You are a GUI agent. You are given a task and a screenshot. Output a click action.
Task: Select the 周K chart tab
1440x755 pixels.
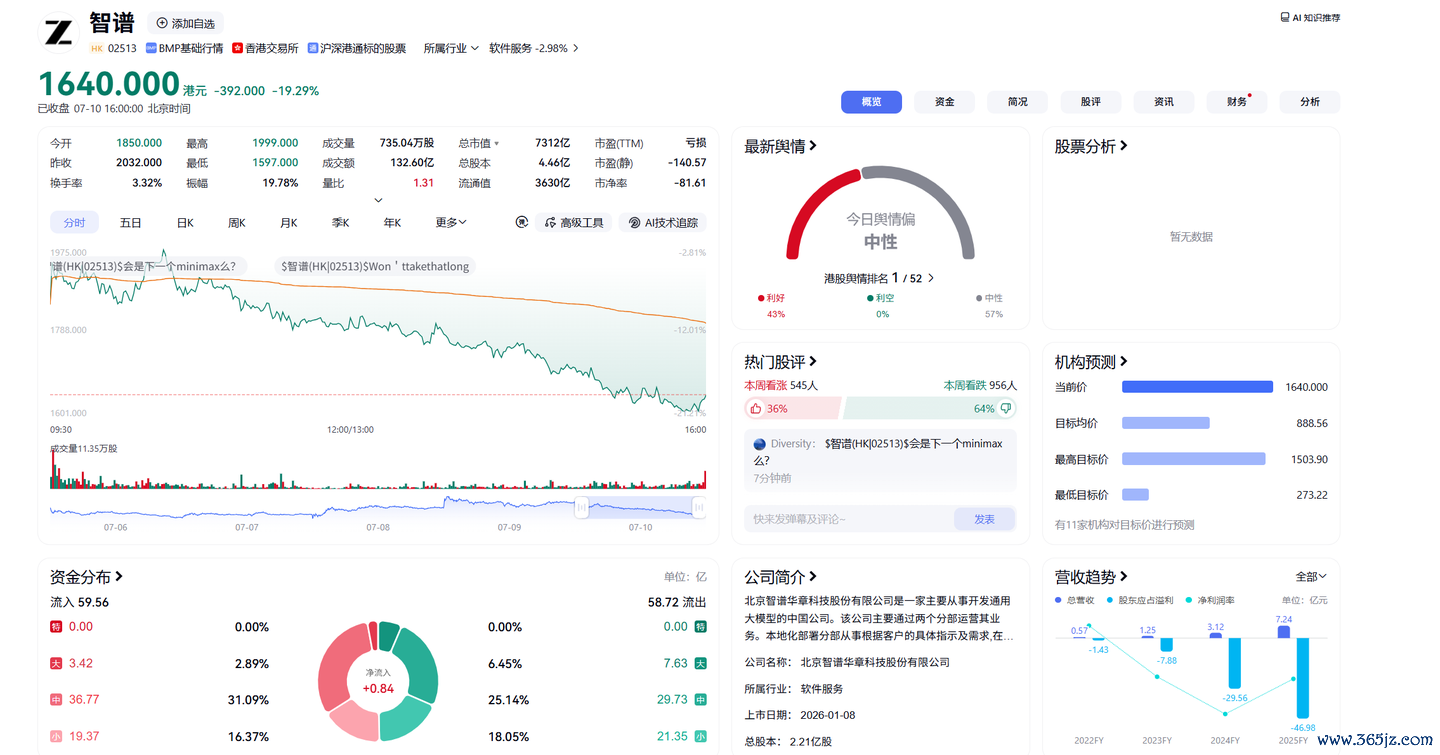coord(237,223)
